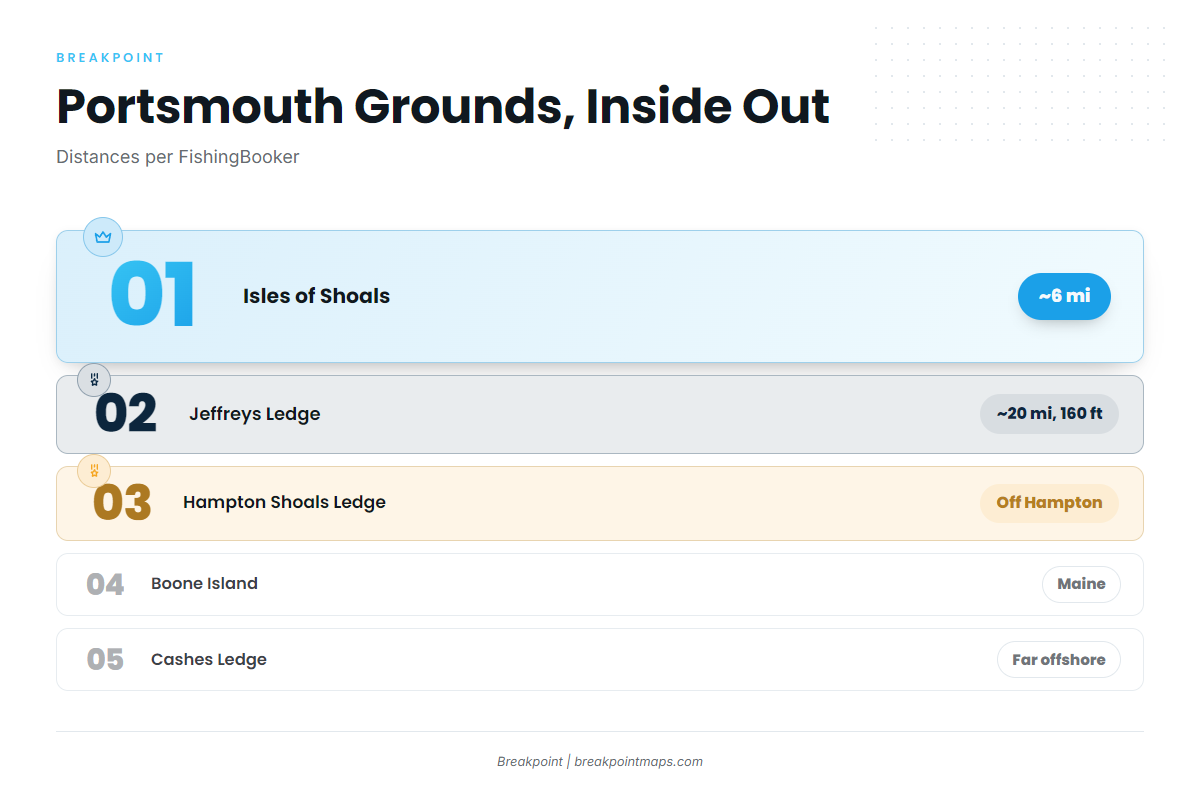
Task: Click the Maine tag on Boone Island
Action: pos(1081,584)
